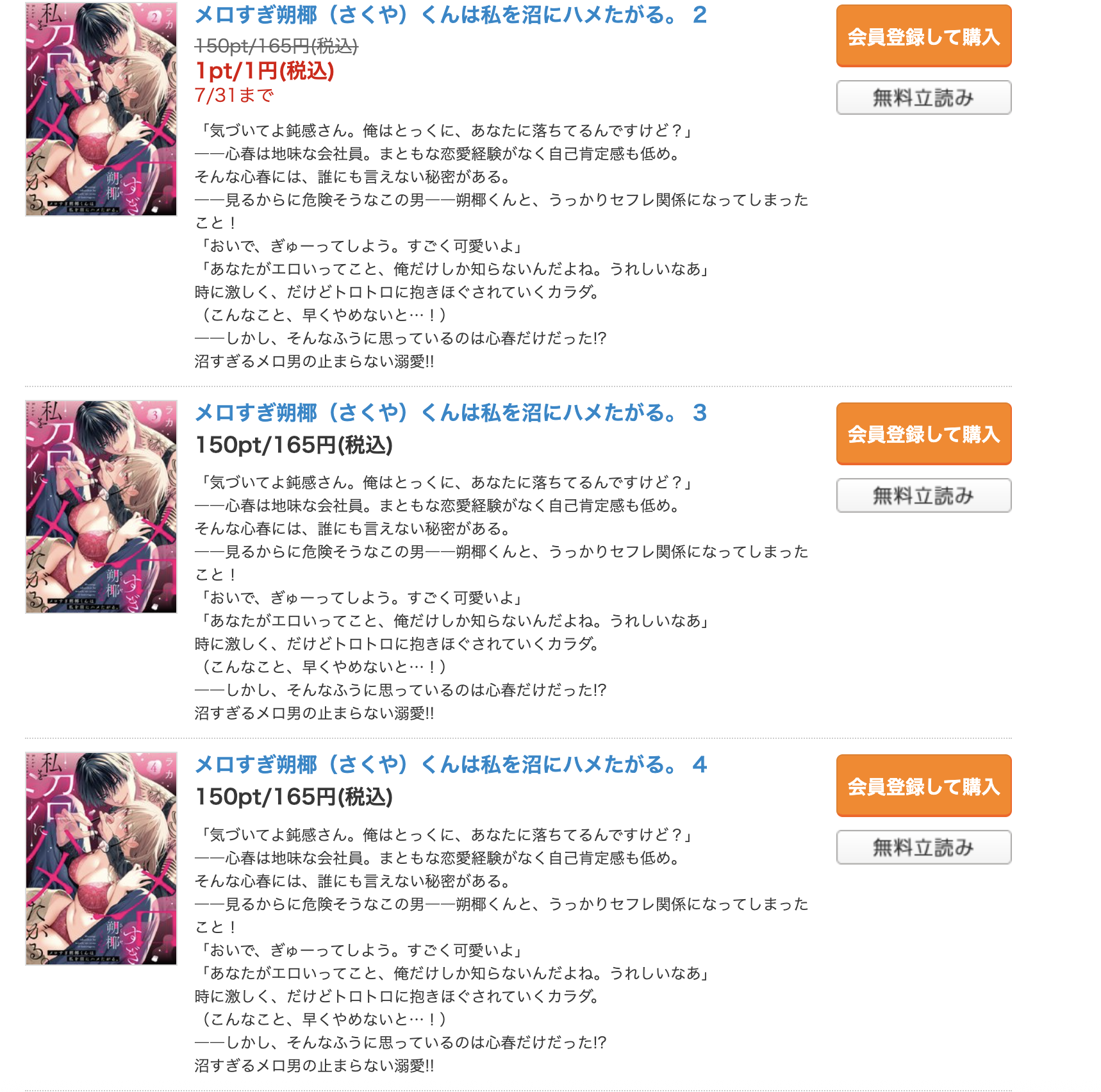Click volume 3 description text
The height and width of the screenshot is (1092, 1101).
point(502,598)
